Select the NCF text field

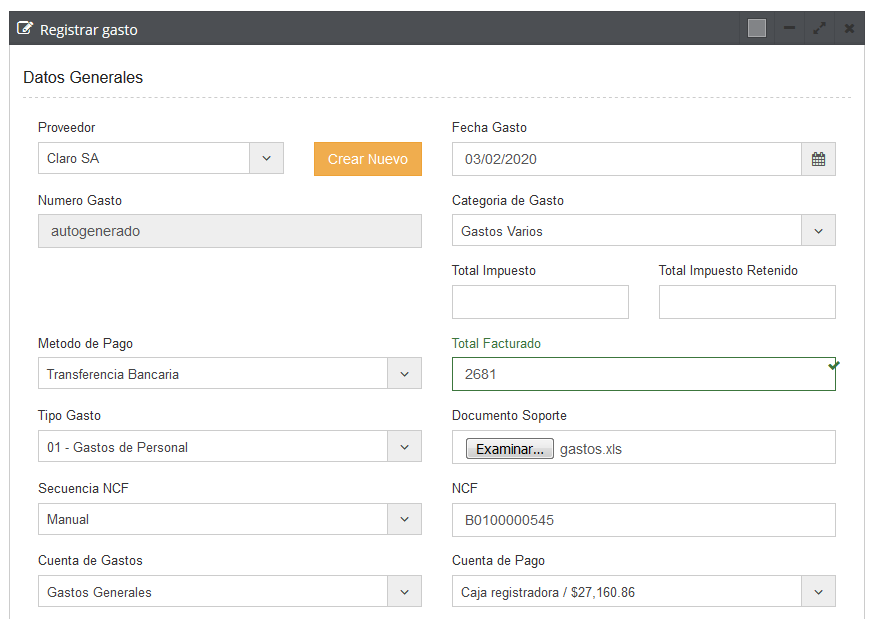(643, 520)
